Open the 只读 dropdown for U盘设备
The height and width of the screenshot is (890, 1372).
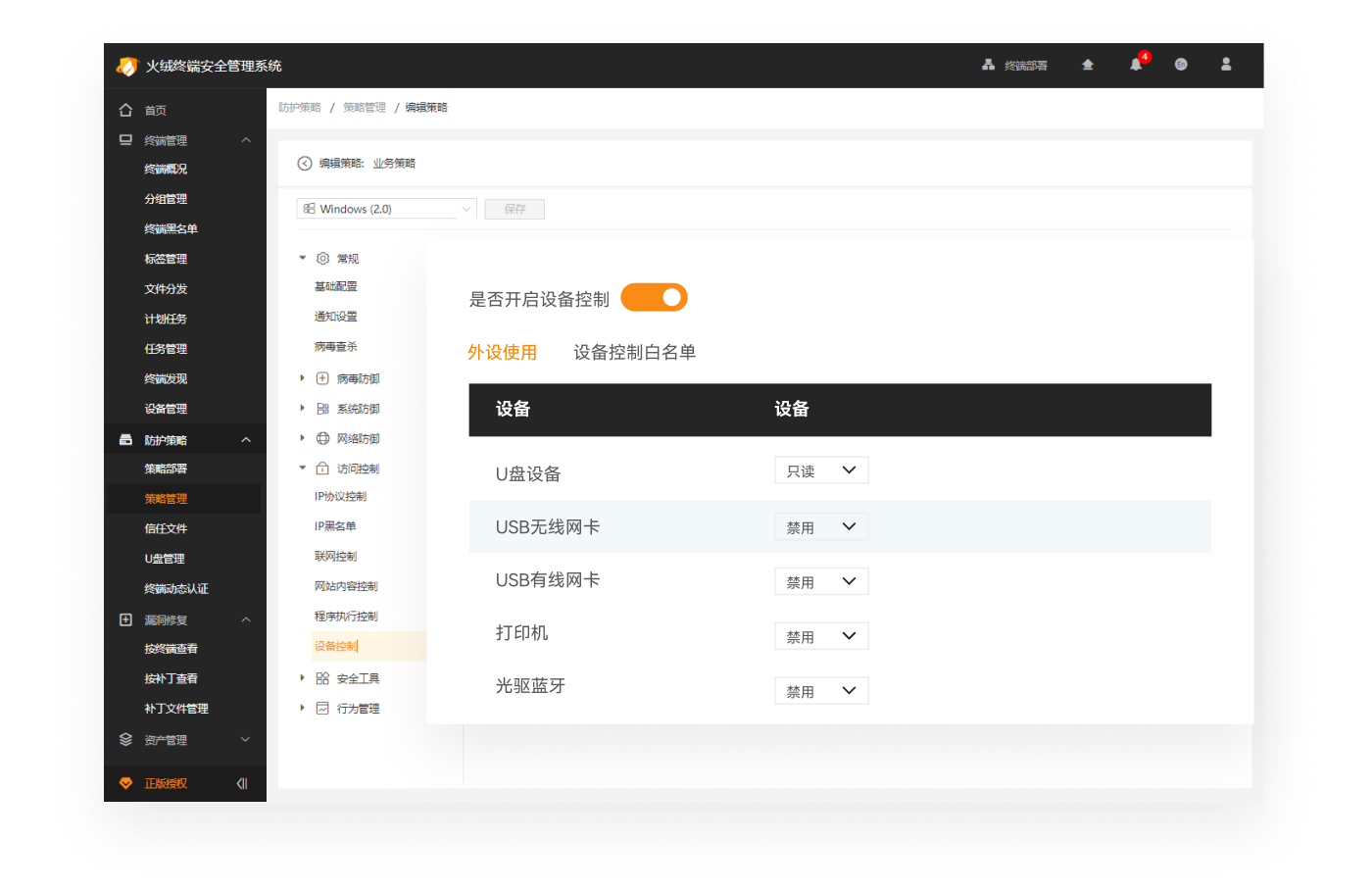(821, 470)
